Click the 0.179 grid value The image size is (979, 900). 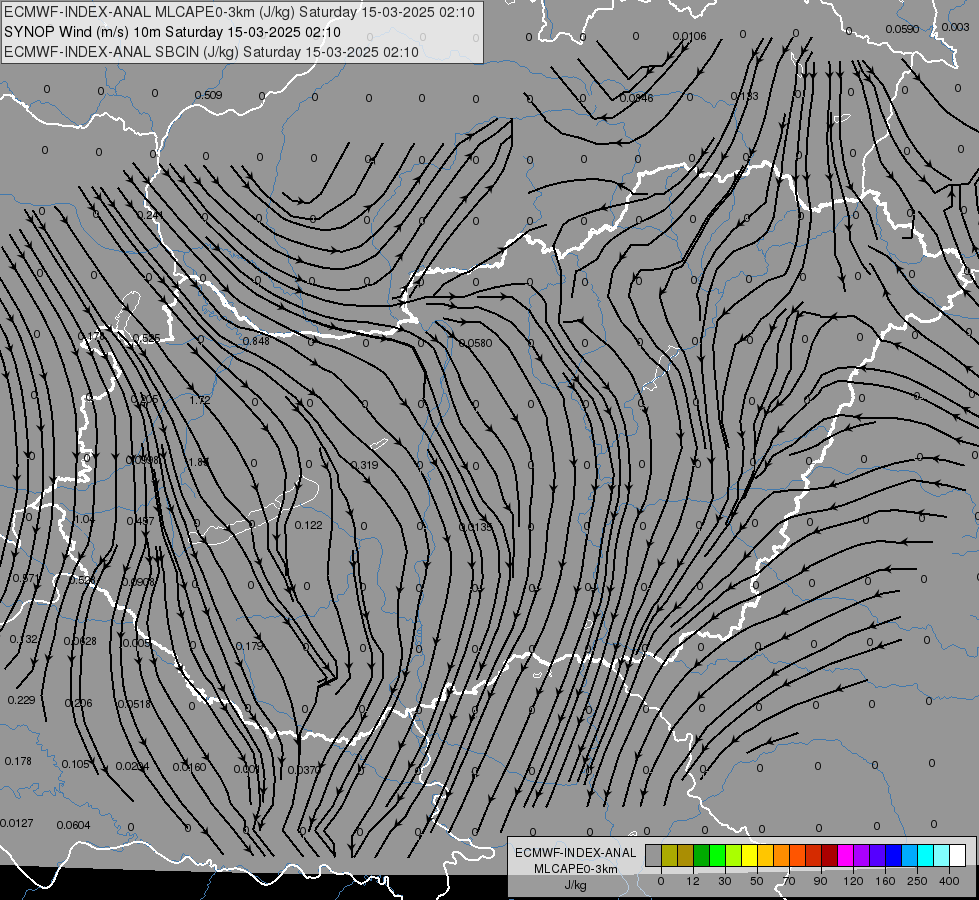[250, 646]
